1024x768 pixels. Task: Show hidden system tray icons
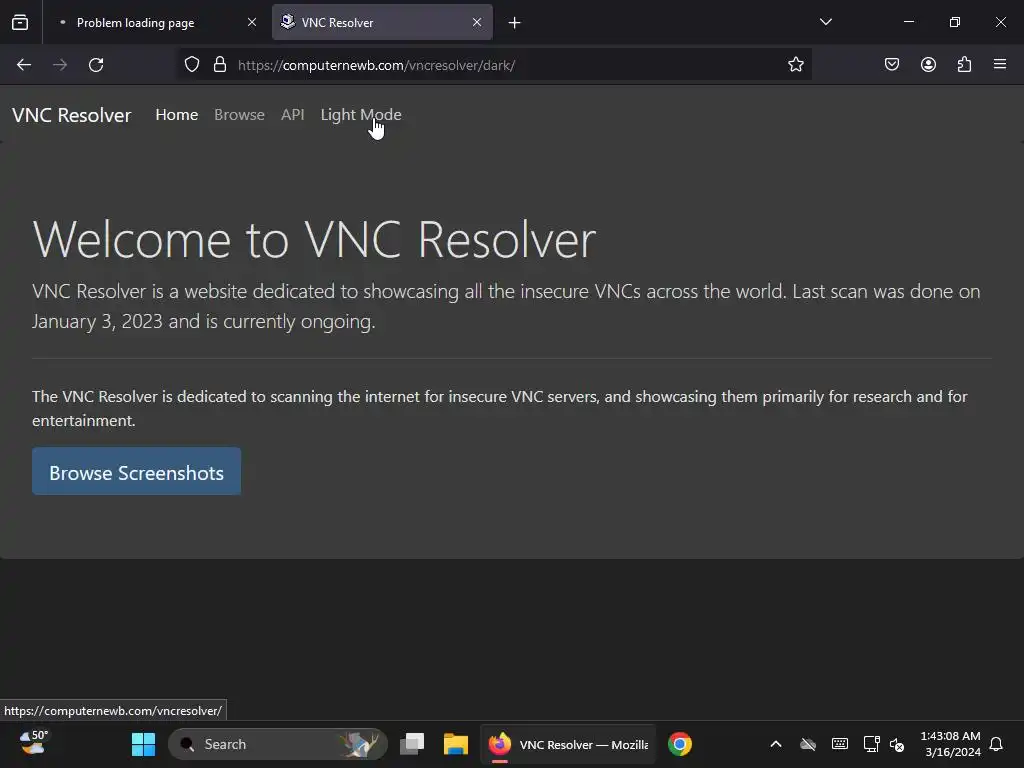click(776, 744)
